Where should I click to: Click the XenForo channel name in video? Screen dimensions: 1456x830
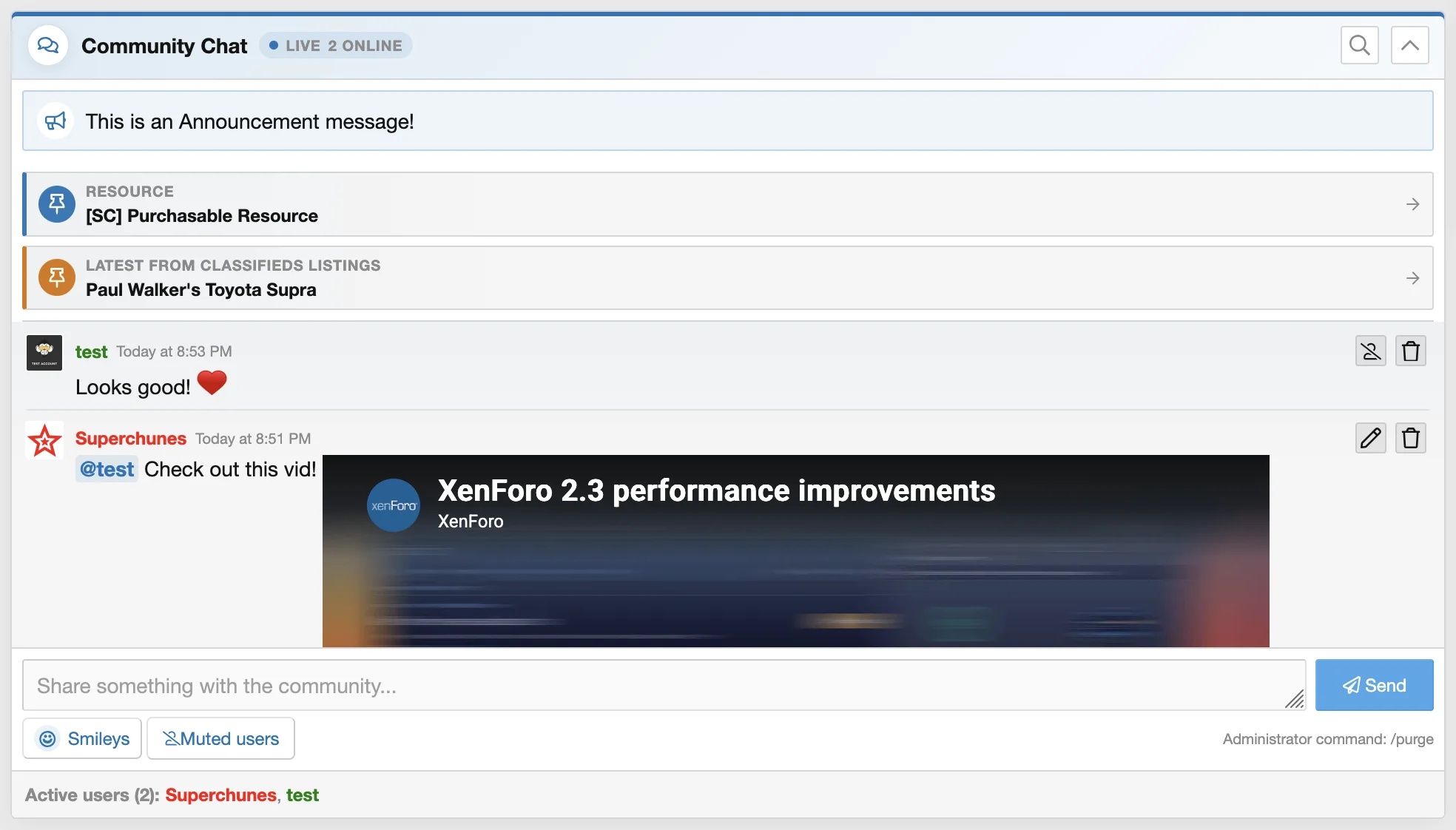(471, 522)
